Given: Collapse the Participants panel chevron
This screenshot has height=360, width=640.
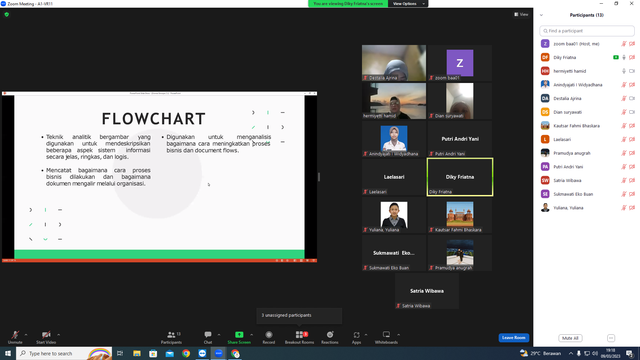Looking at the screenshot, I should [541, 15].
